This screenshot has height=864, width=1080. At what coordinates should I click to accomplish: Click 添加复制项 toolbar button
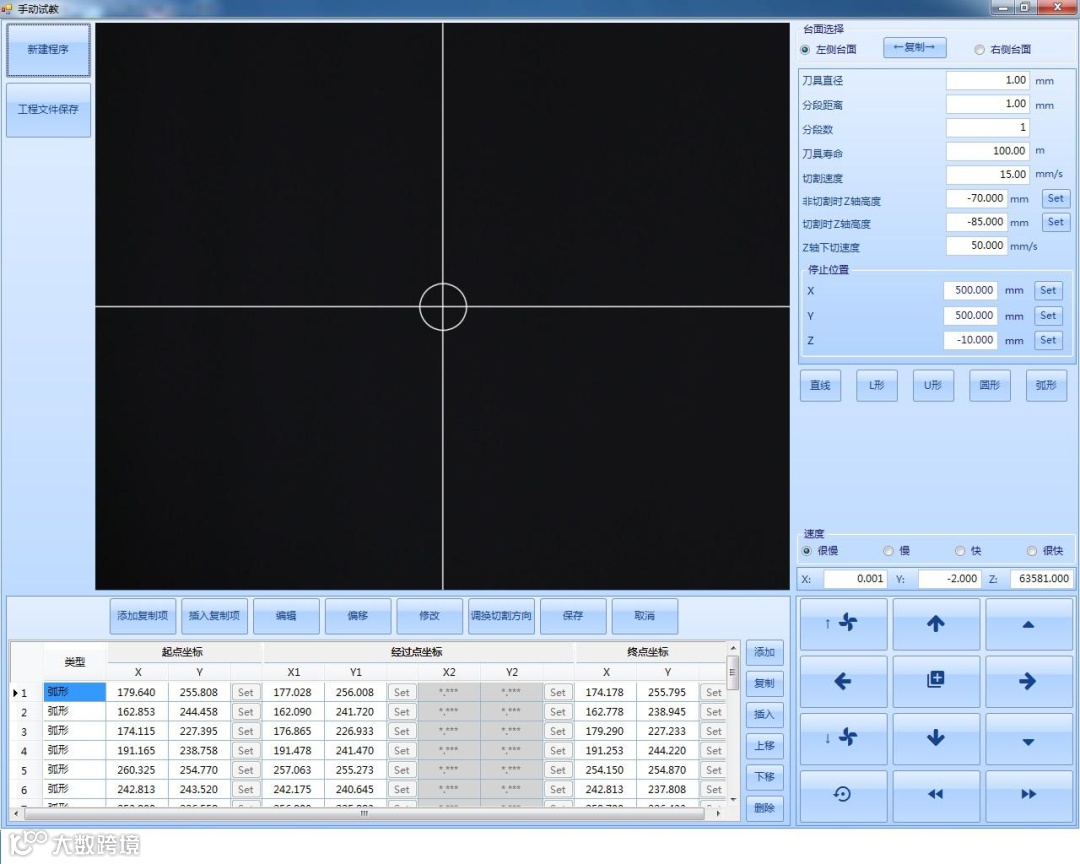click(143, 616)
